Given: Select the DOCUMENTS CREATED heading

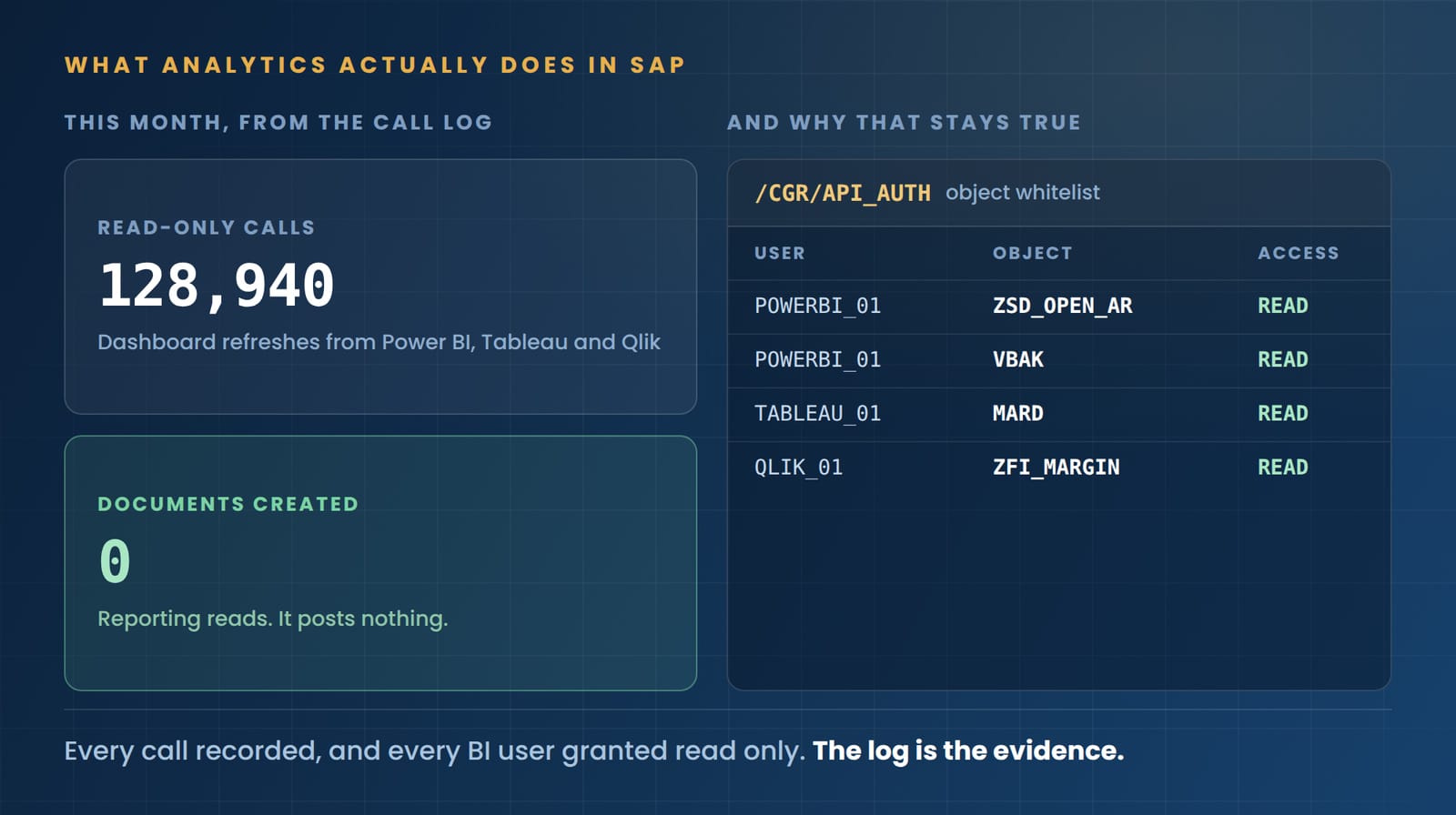Looking at the screenshot, I should [x=228, y=504].
